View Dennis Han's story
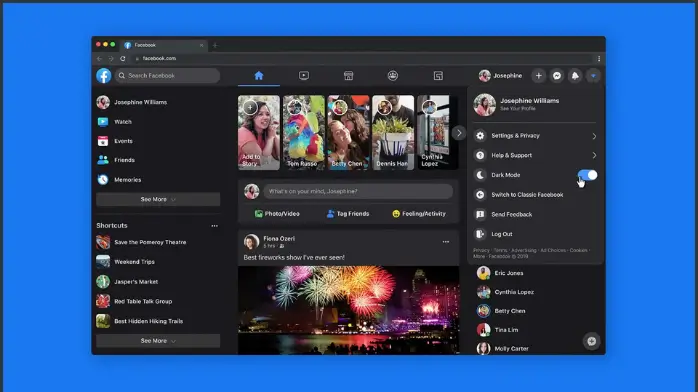698x392 pixels. [x=393, y=132]
